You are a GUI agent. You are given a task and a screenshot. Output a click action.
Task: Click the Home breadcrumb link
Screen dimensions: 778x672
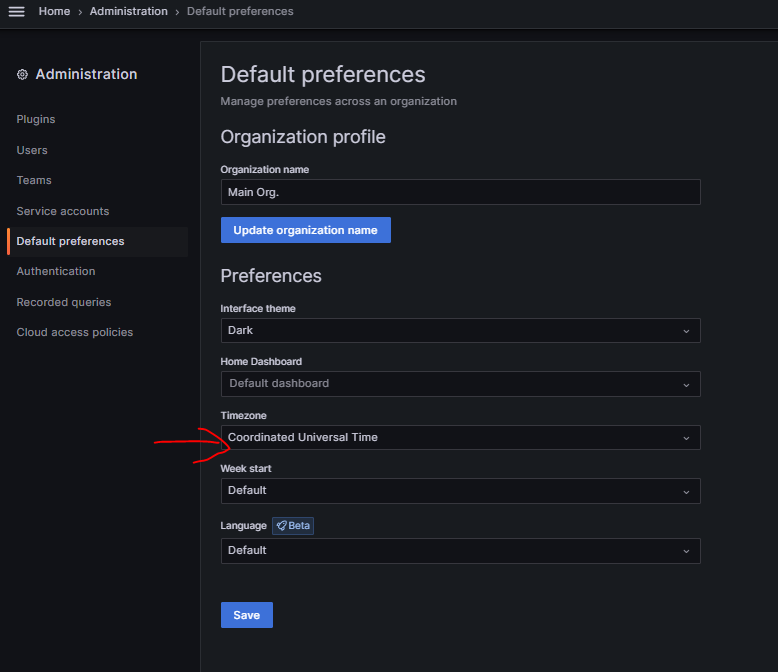54,11
